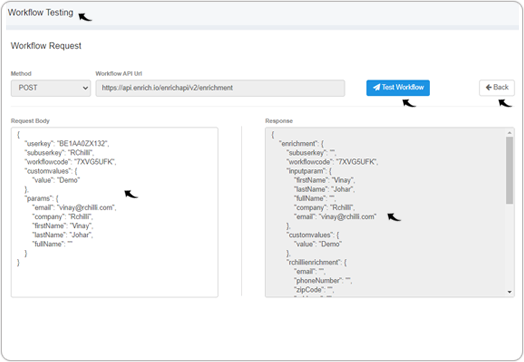Image resolution: width=524 pixels, height=362 pixels.
Task: Click the Workflow Request section heading
Action: pyautogui.click(x=46, y=46)
